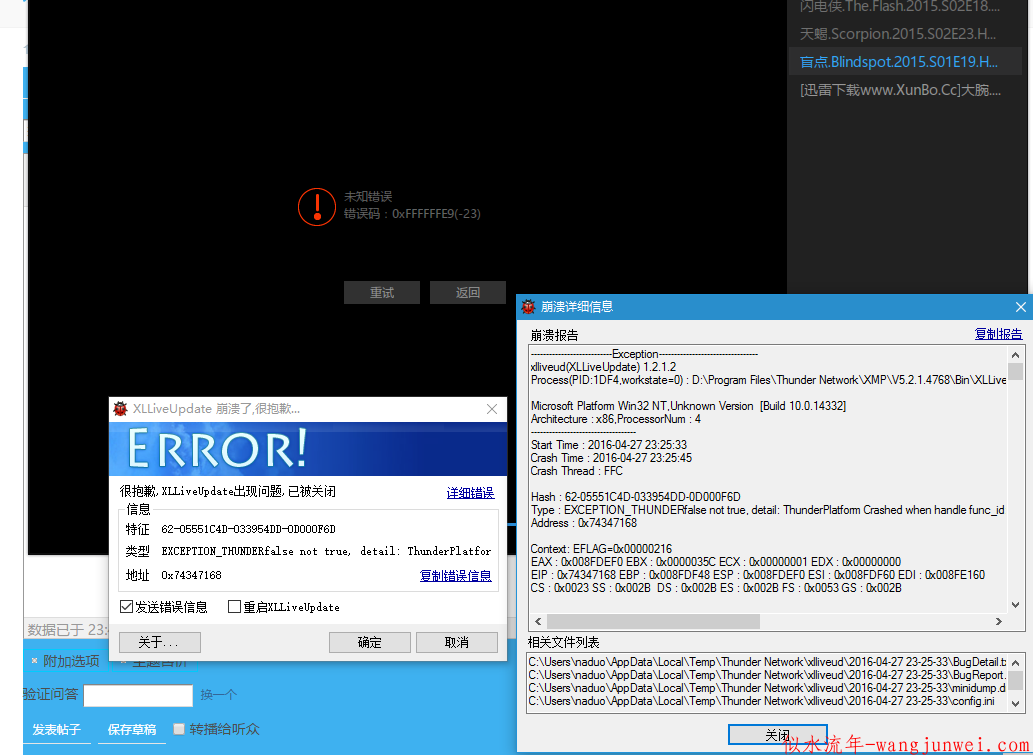1033x755 pixels.
Task: Cancel the crash dialog with 取消
Action: coord(457,642)
